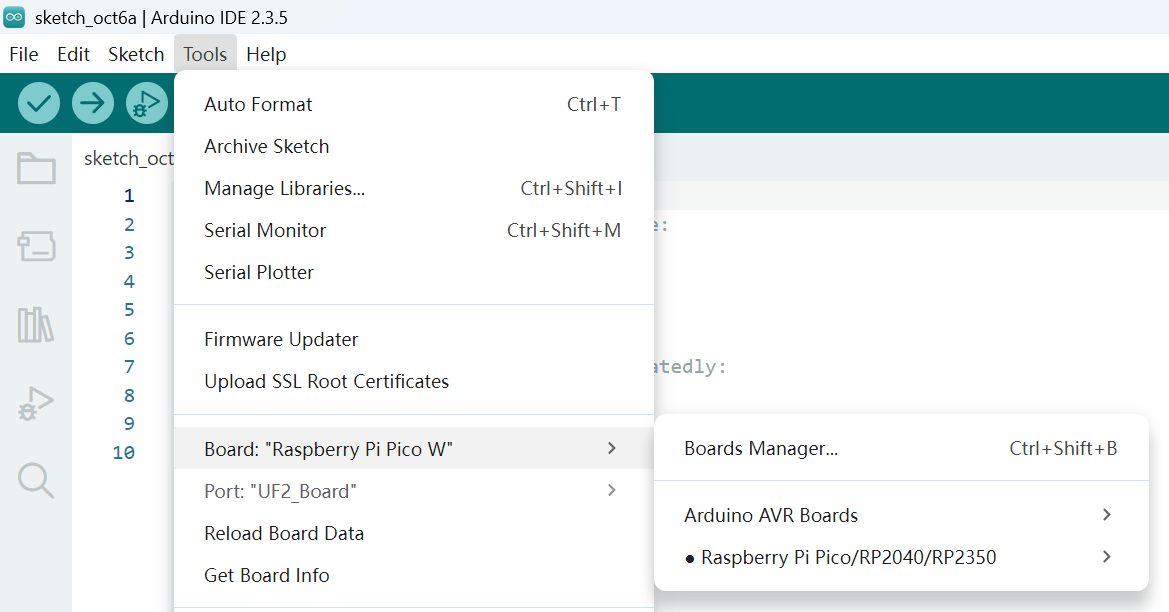This screenshot has height=612, width=1169.
Task: Click the Verify checkmark button
Action: pyautogui.click(x=39, y=103)
